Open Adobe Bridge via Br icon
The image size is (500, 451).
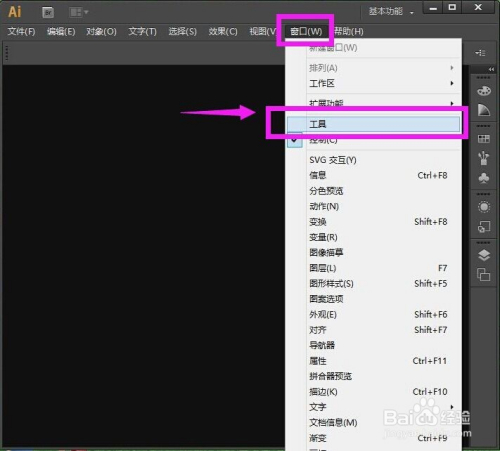(48, 12)
